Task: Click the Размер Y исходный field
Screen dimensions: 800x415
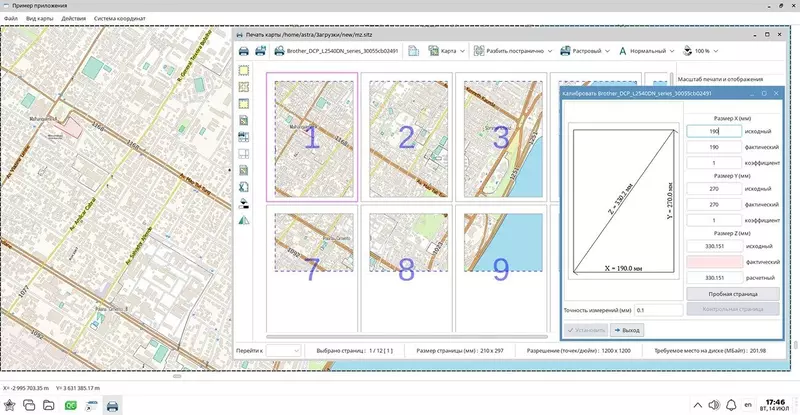Action: point(714,188)
